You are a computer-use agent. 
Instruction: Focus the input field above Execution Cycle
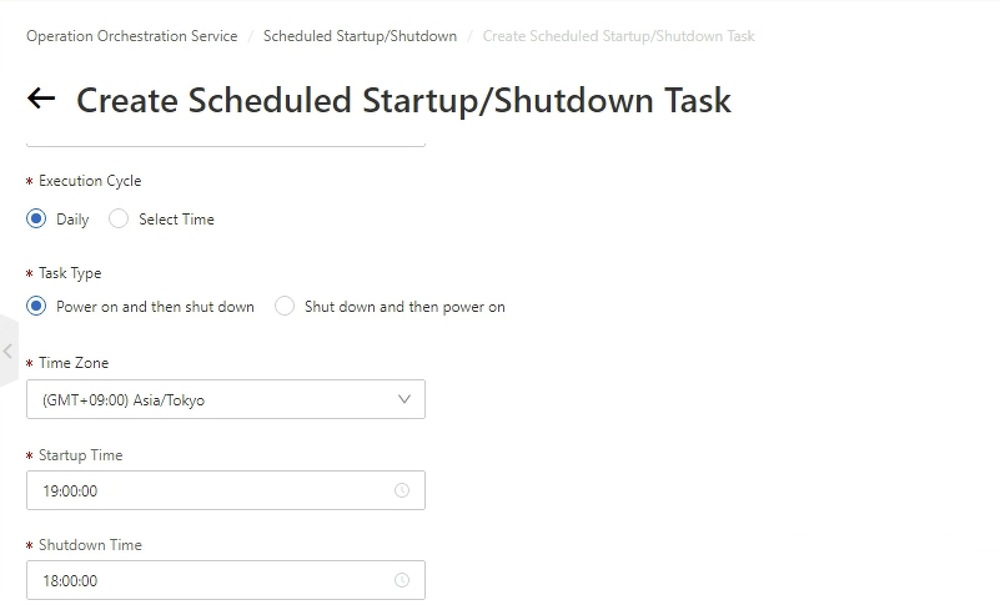[225, 140]
